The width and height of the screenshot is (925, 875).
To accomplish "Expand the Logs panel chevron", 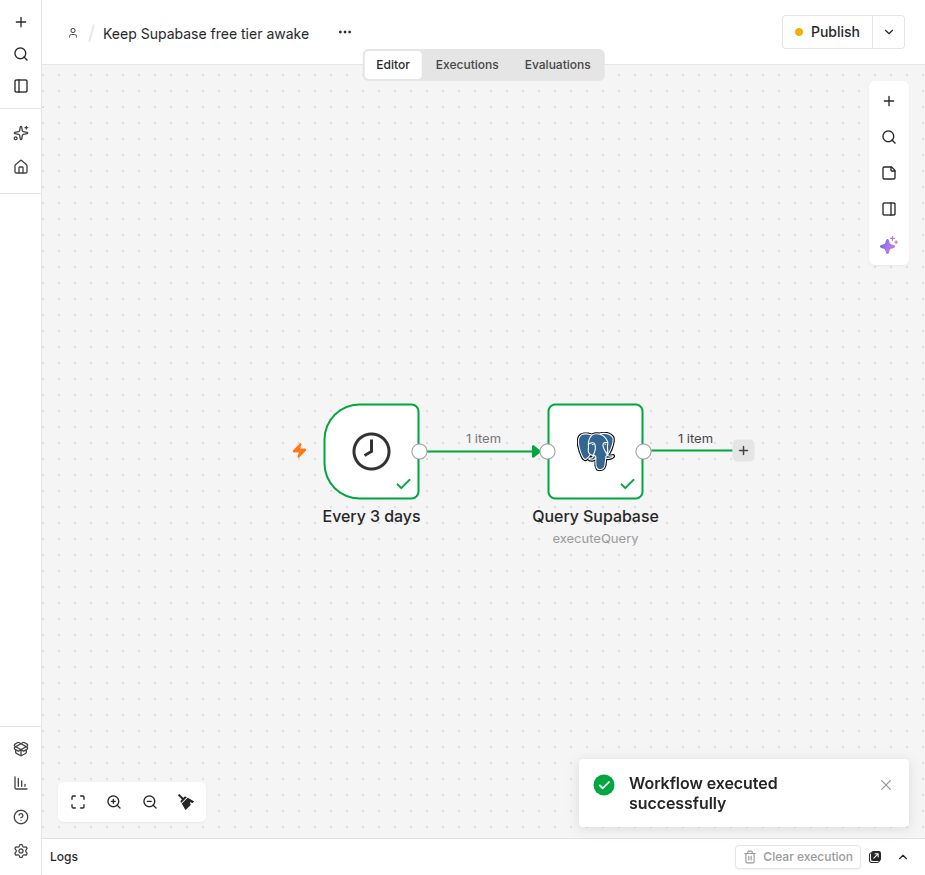I will [x=903, y=857].
